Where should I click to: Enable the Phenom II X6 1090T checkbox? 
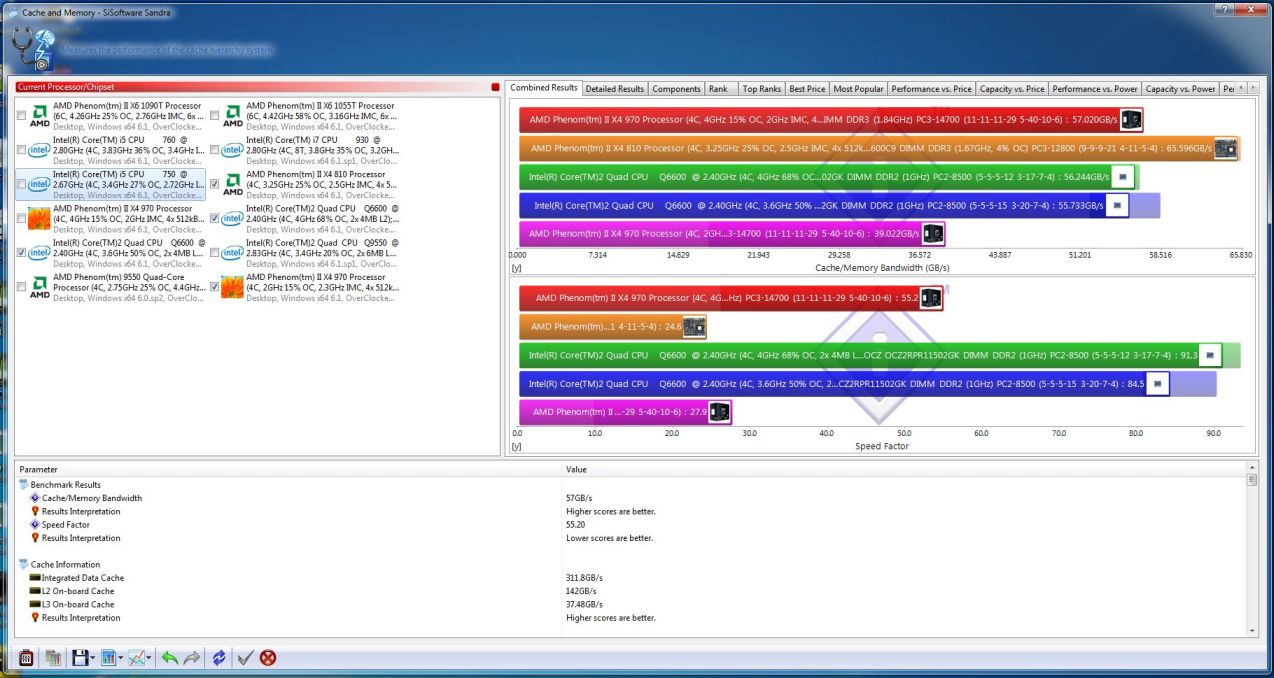[22, 116]
